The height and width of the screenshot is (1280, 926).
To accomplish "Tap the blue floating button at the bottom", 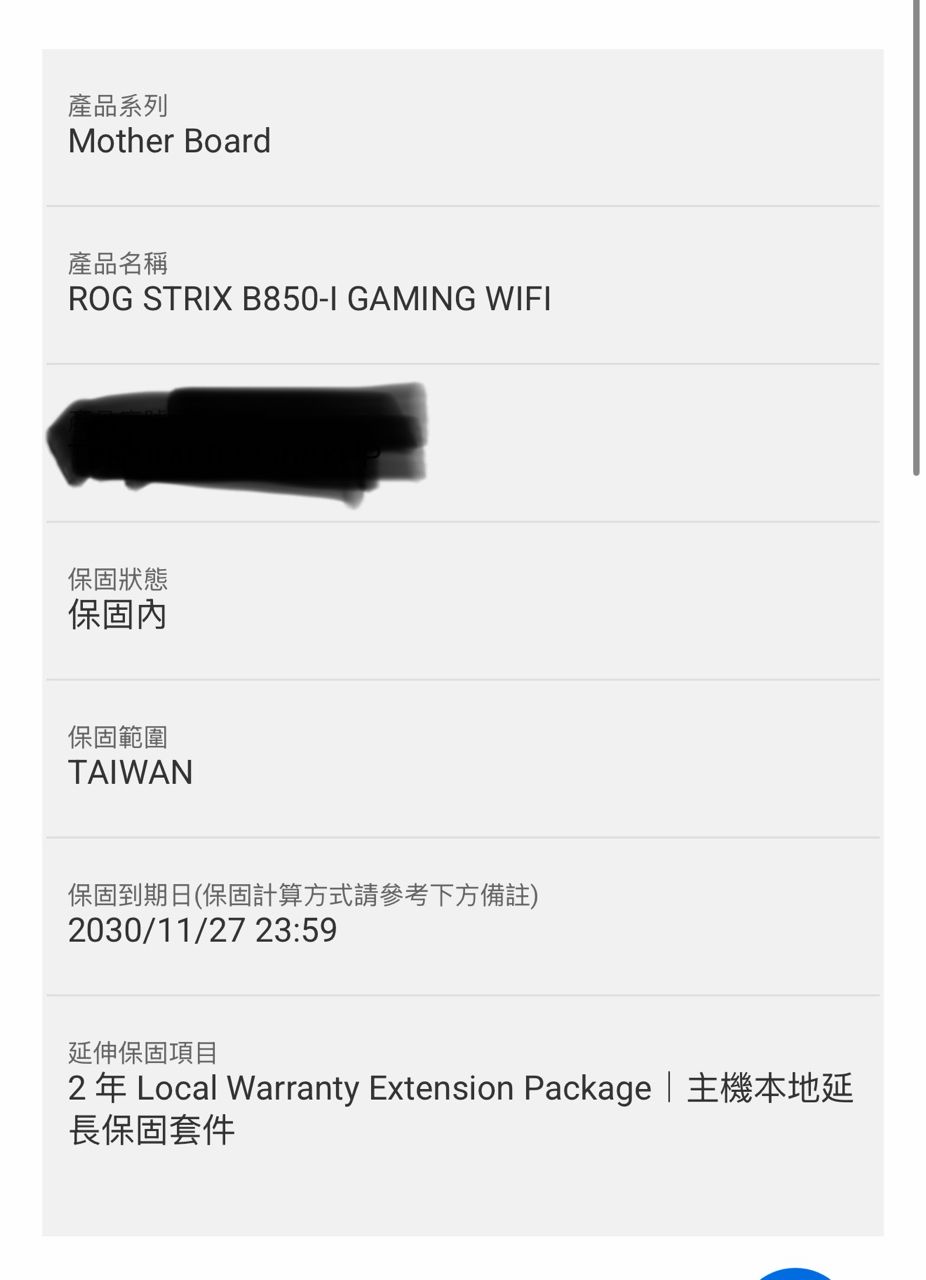I will (796, 1273).
